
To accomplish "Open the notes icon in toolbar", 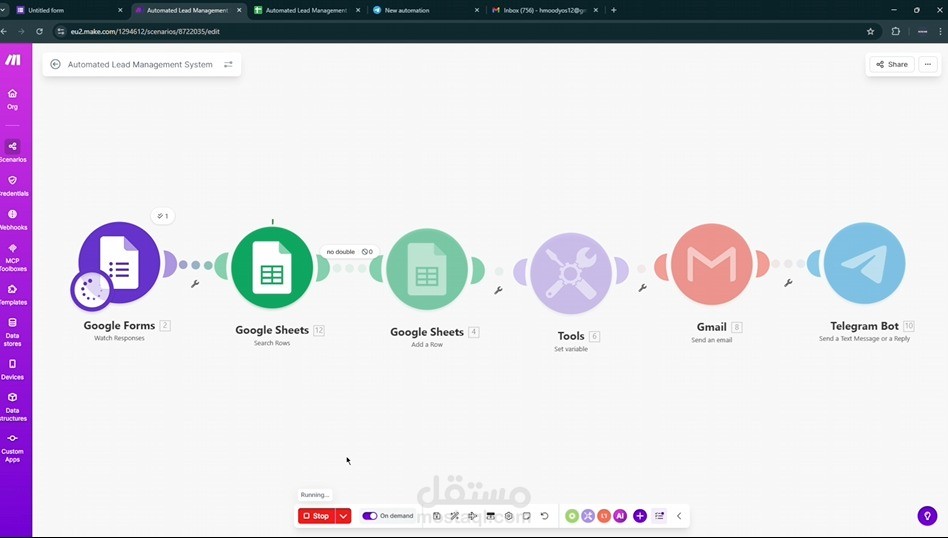I will pos(527,516).
